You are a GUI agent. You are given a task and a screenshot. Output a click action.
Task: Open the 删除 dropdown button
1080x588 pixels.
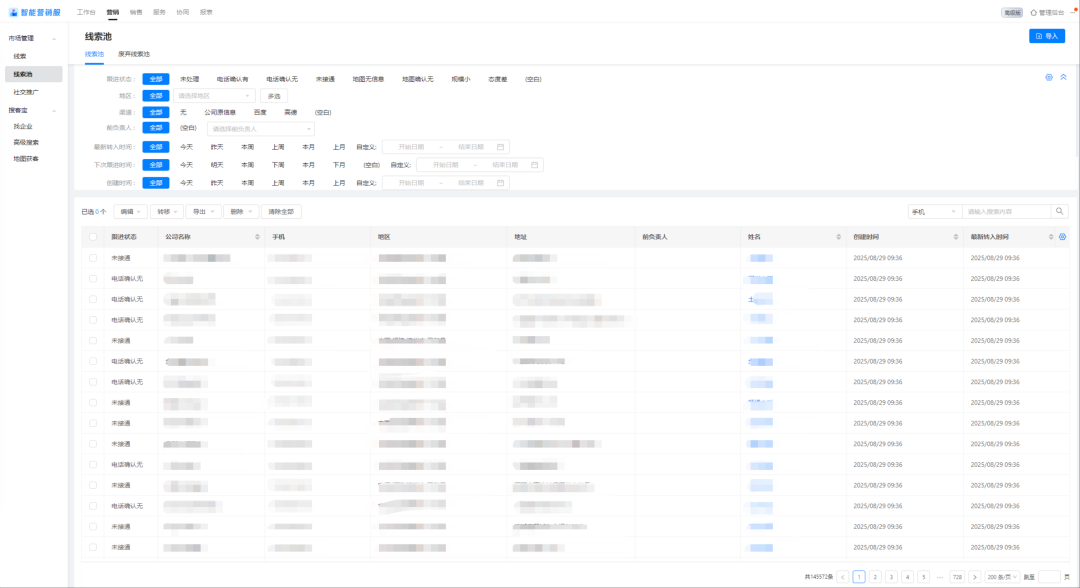[241, 211]
